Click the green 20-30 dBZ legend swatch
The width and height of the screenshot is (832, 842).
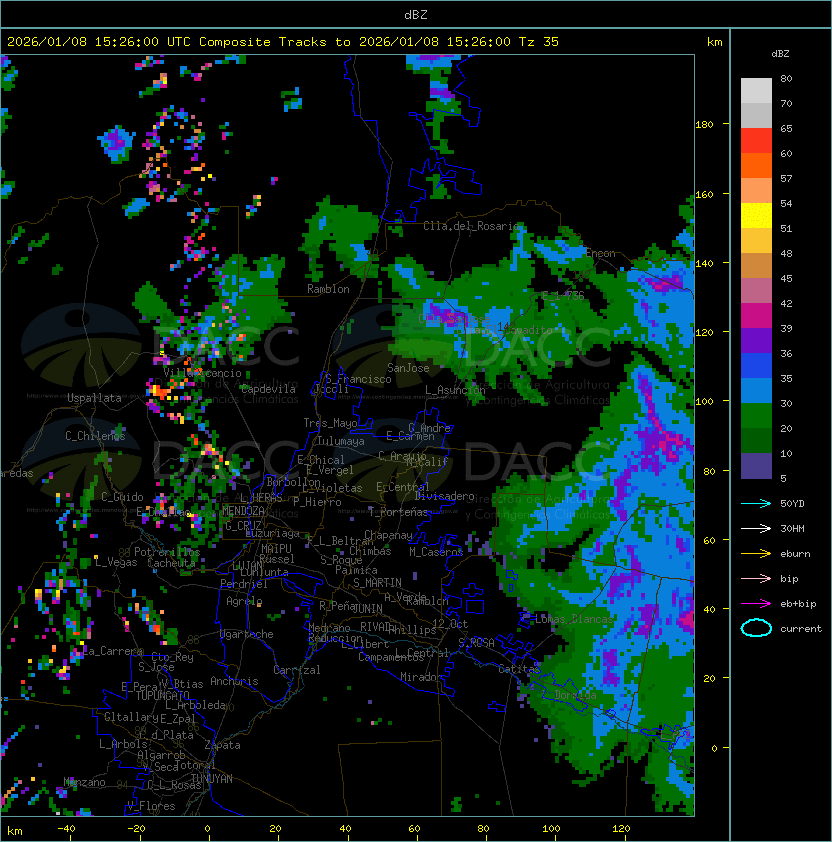coord(756,416)
